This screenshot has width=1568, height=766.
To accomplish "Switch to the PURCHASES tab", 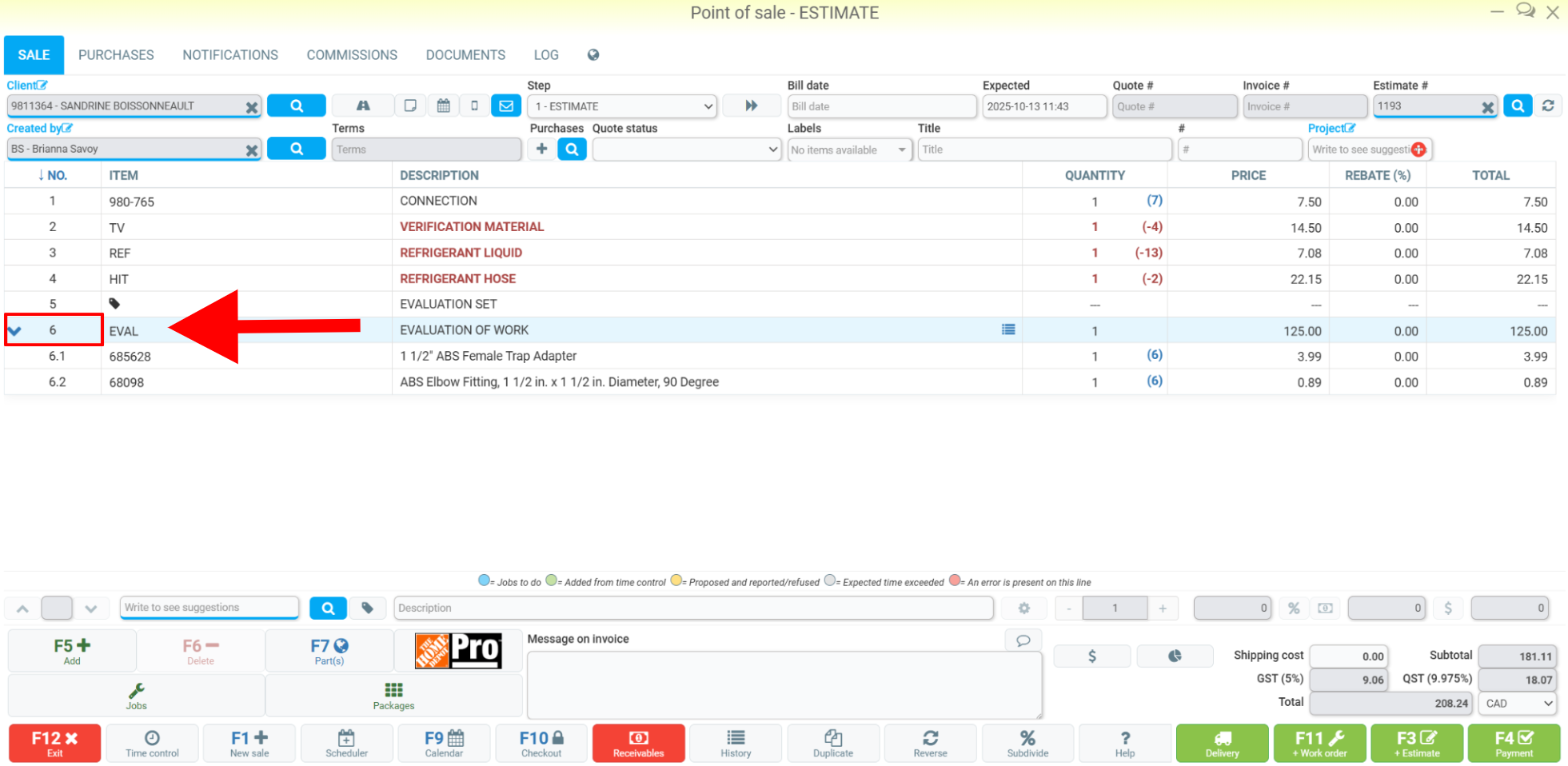I will coord(116,55).
